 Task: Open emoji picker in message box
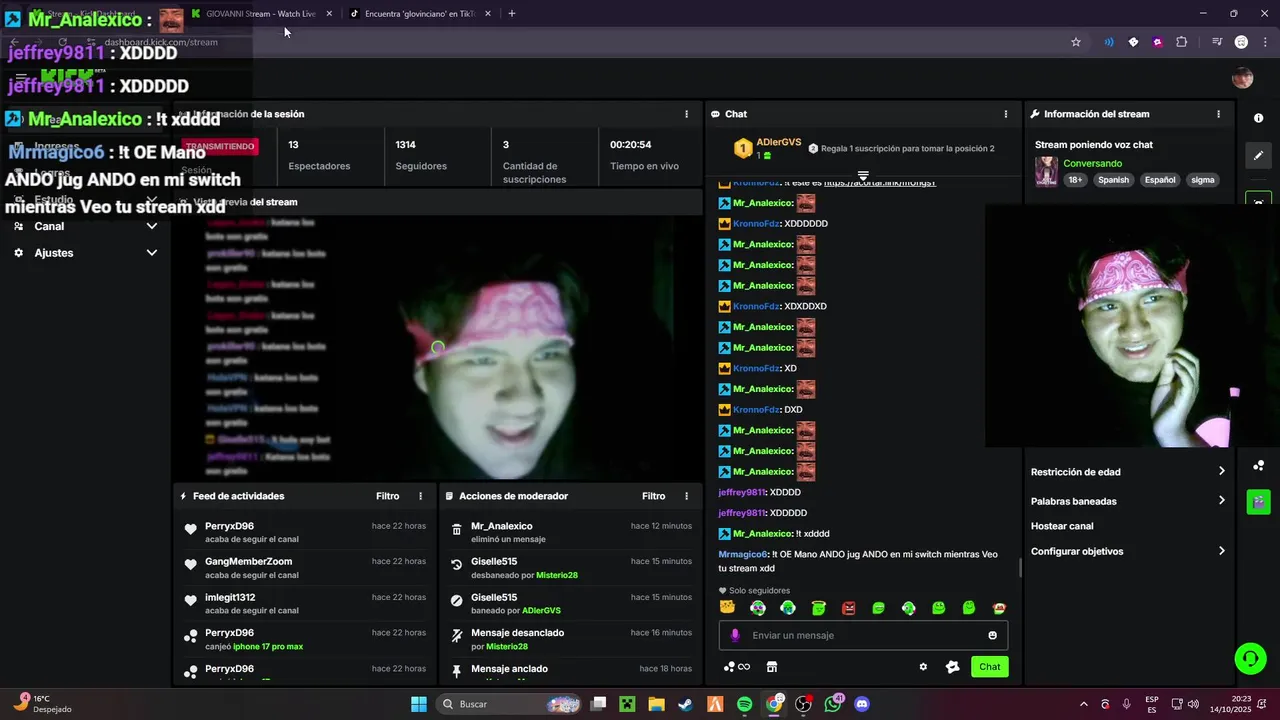click(992, 635)
